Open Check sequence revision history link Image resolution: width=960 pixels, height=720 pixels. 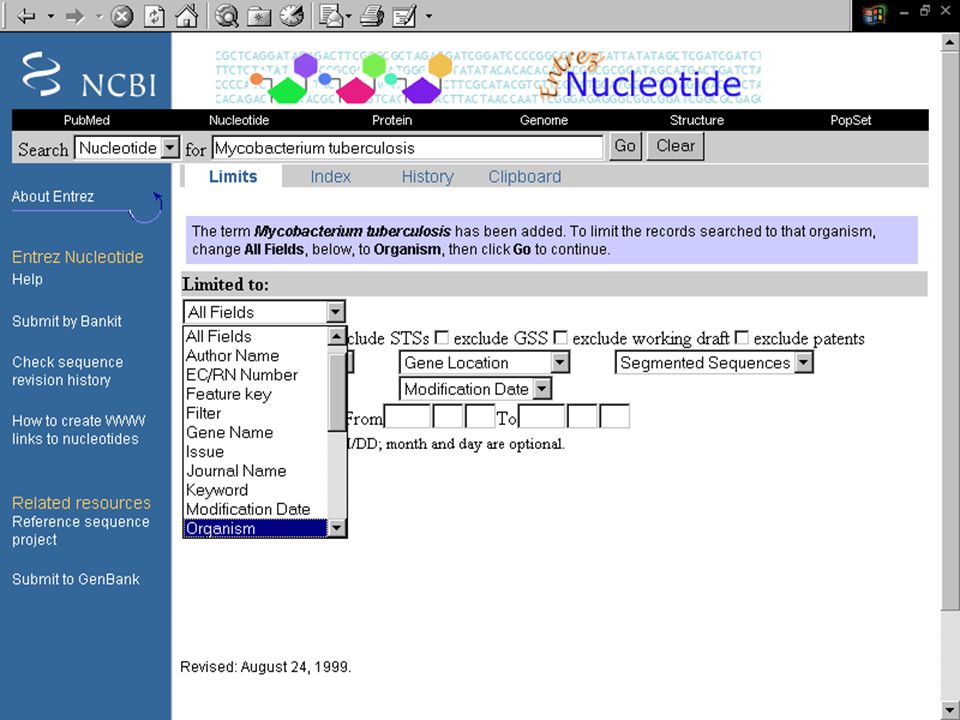67,371
